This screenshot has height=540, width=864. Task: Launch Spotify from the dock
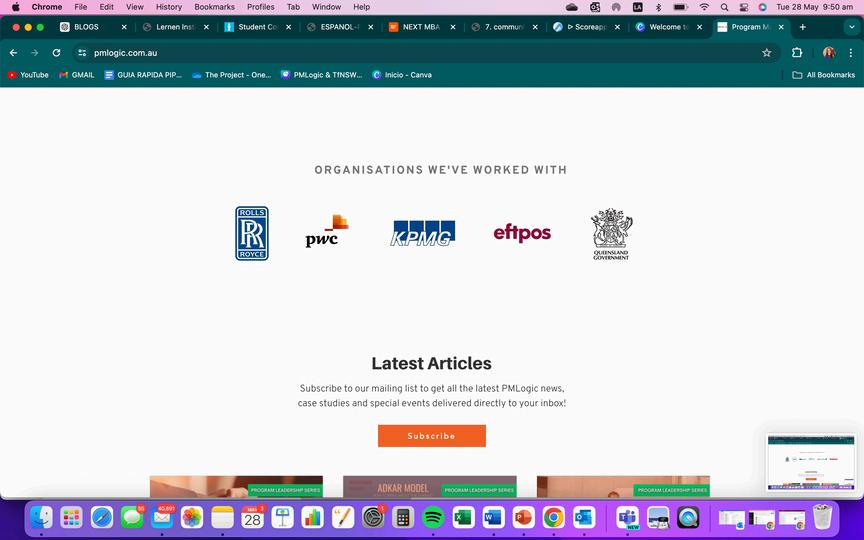tap(433, 517)
